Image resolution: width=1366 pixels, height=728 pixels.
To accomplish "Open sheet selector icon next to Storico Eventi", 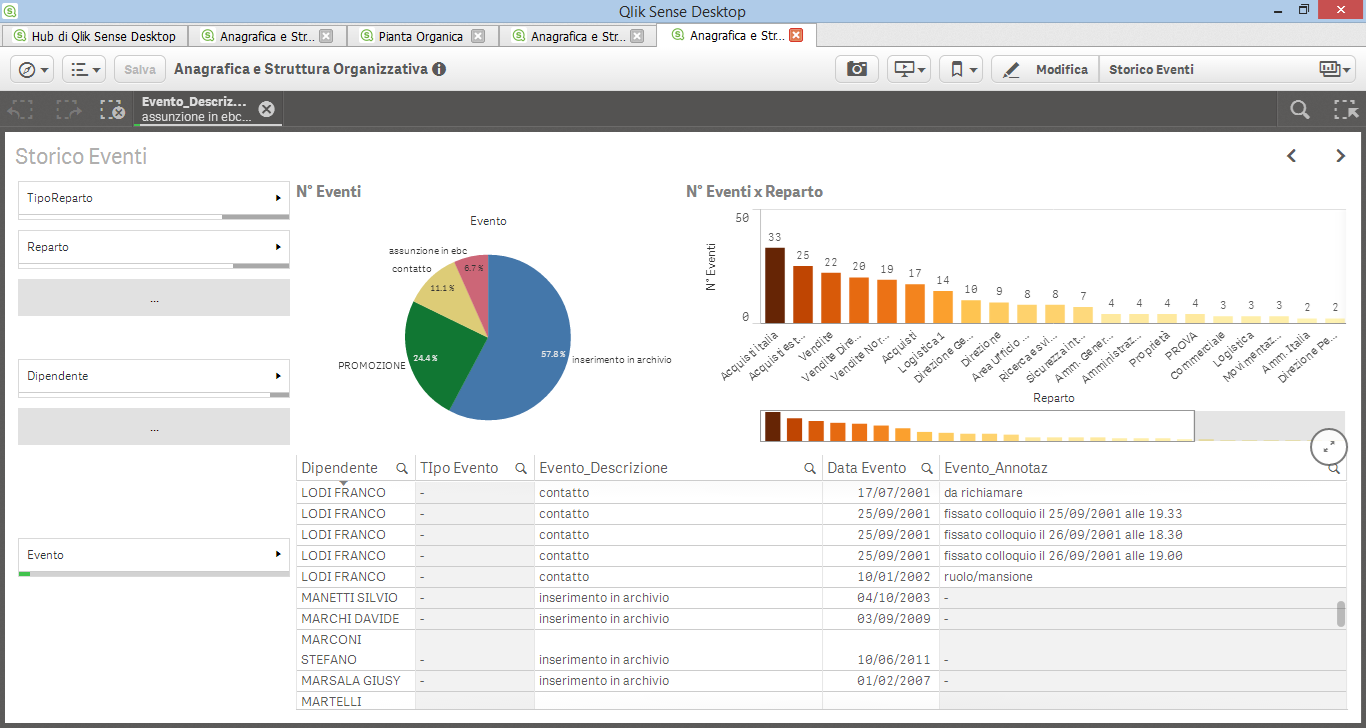I will (1335, 69).
